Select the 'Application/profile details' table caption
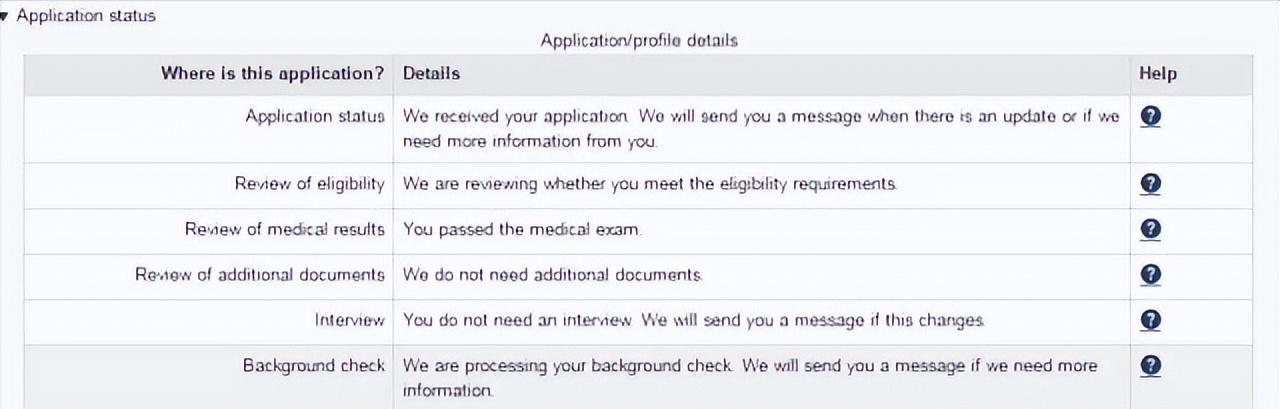Image resolution: width=1280 pixels, height=409 pixels. click(x=639, y=41)
